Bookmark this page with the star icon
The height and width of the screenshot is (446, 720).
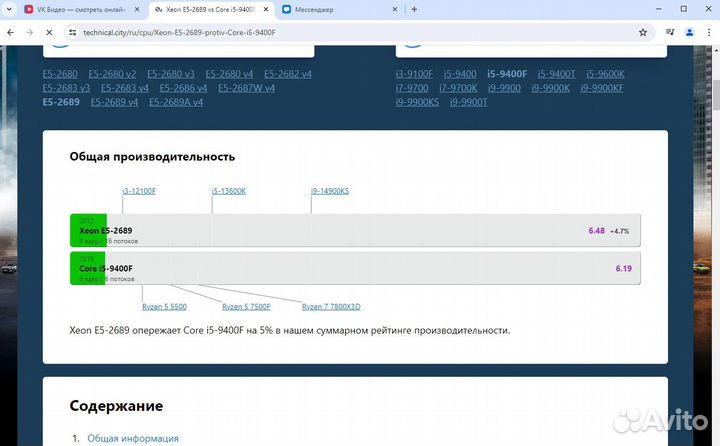click(643, 33)
